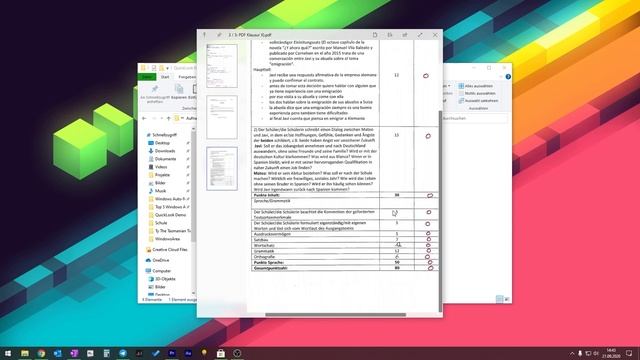Pin the QuickLook preview window on top
The image size is (640, 360).
[219, 35]
